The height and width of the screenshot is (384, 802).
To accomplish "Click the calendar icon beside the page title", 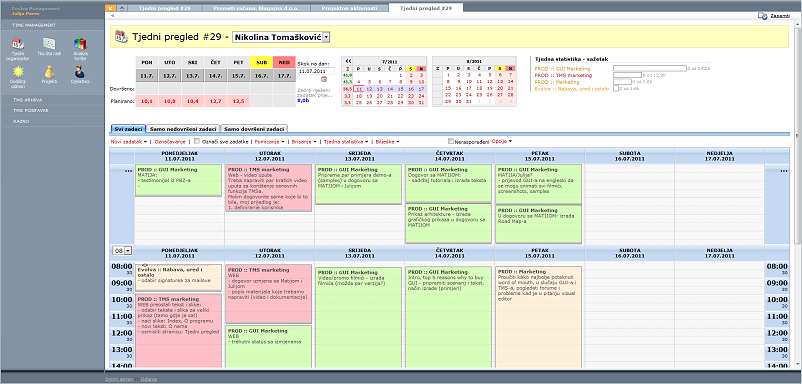I will click(122, 37).
